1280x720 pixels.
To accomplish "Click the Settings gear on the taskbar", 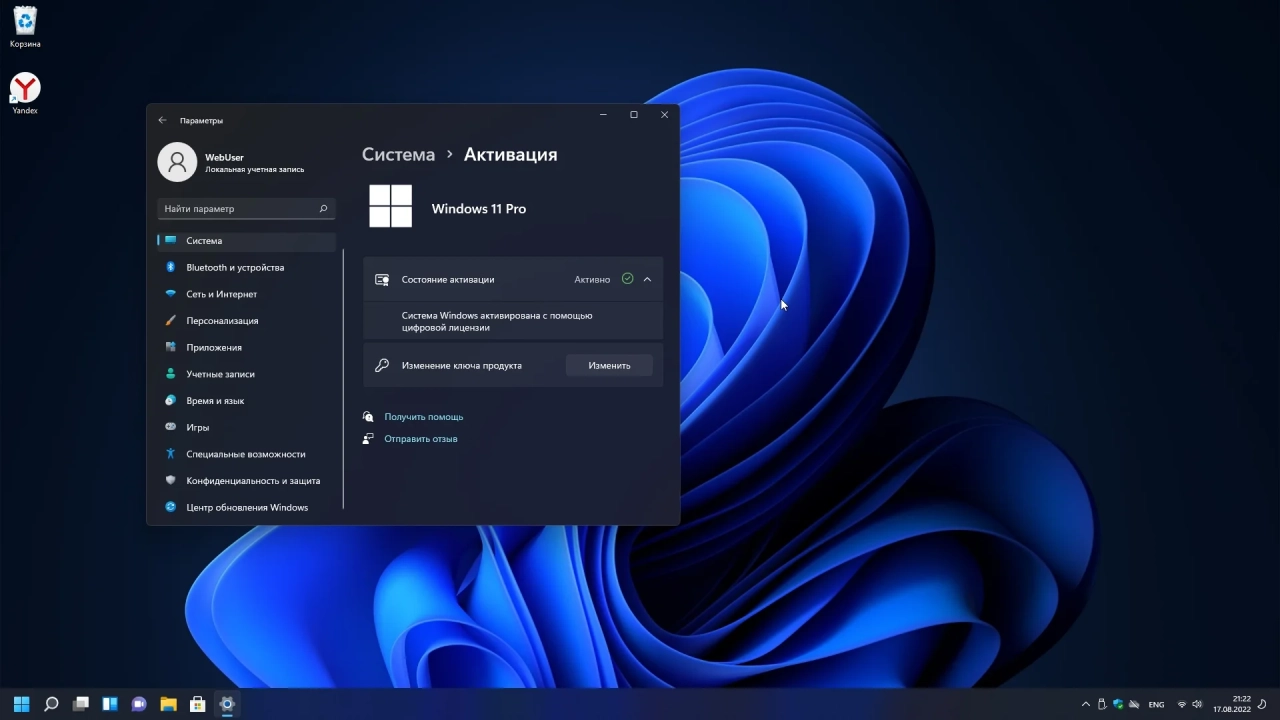I will (227, 704).
